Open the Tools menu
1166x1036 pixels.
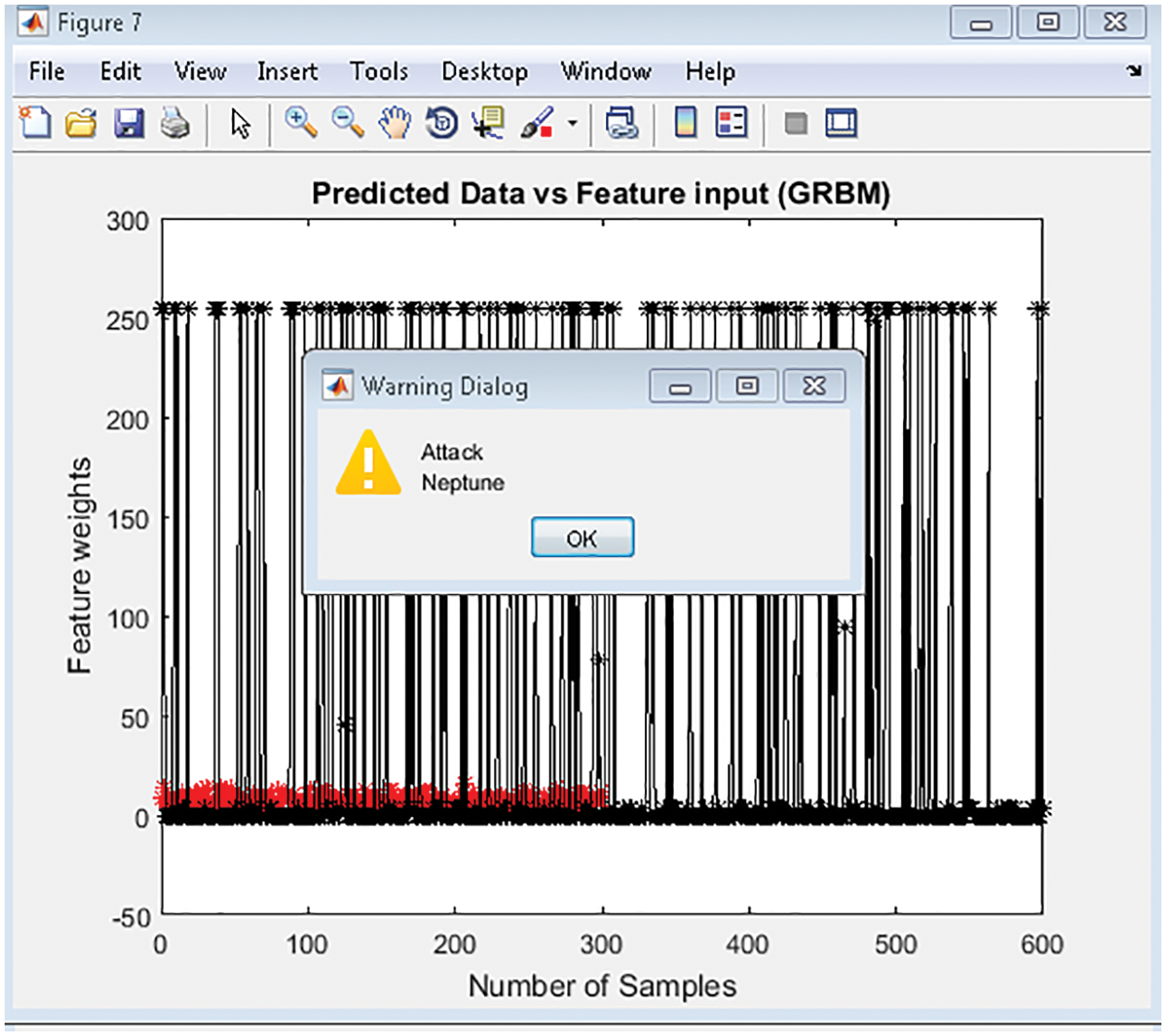click(378, 72)
